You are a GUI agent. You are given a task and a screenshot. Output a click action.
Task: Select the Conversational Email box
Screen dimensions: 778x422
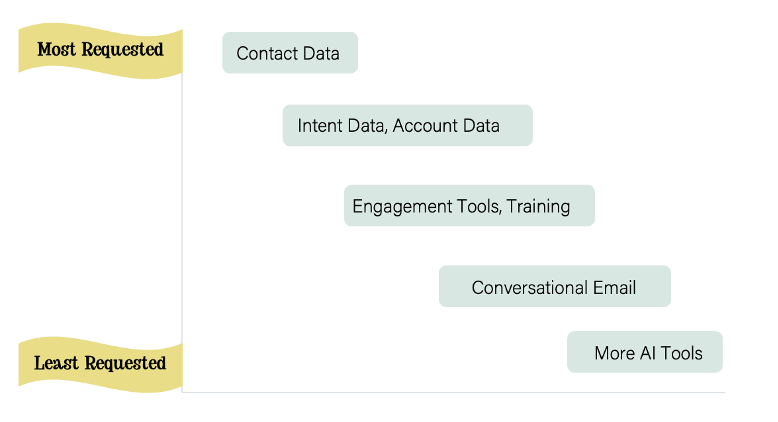tap(555, 286)
